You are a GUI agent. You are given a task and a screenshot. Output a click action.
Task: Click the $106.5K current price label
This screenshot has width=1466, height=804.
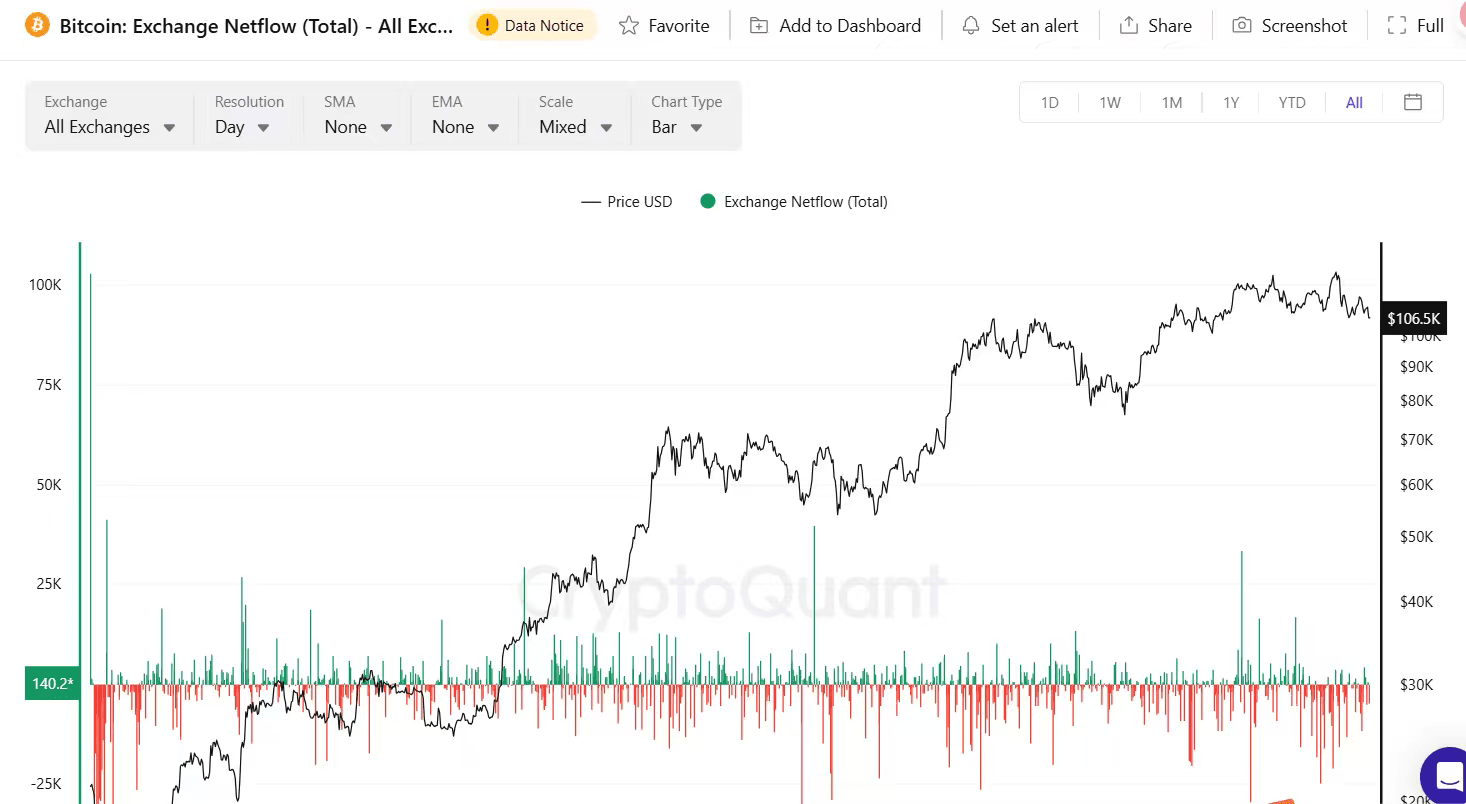1413,319
